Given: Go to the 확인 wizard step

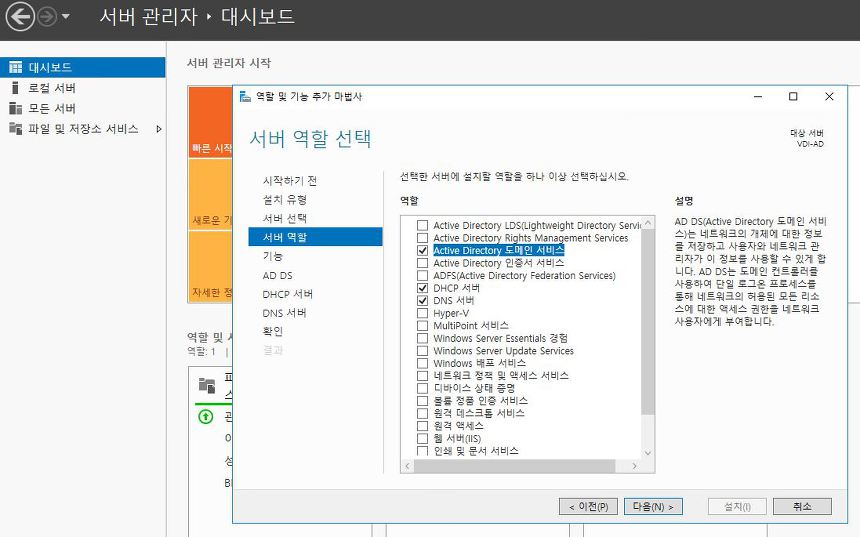Looking at the screenshot, I should pos(273,331).
